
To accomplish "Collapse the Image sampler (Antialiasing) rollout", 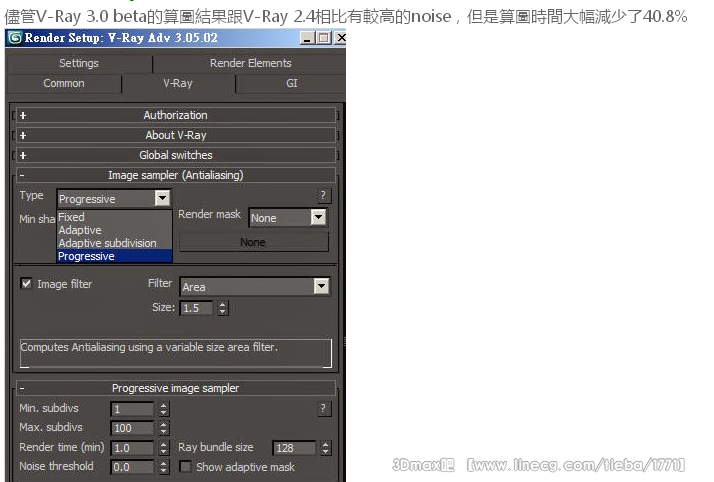I will [176, 175].
